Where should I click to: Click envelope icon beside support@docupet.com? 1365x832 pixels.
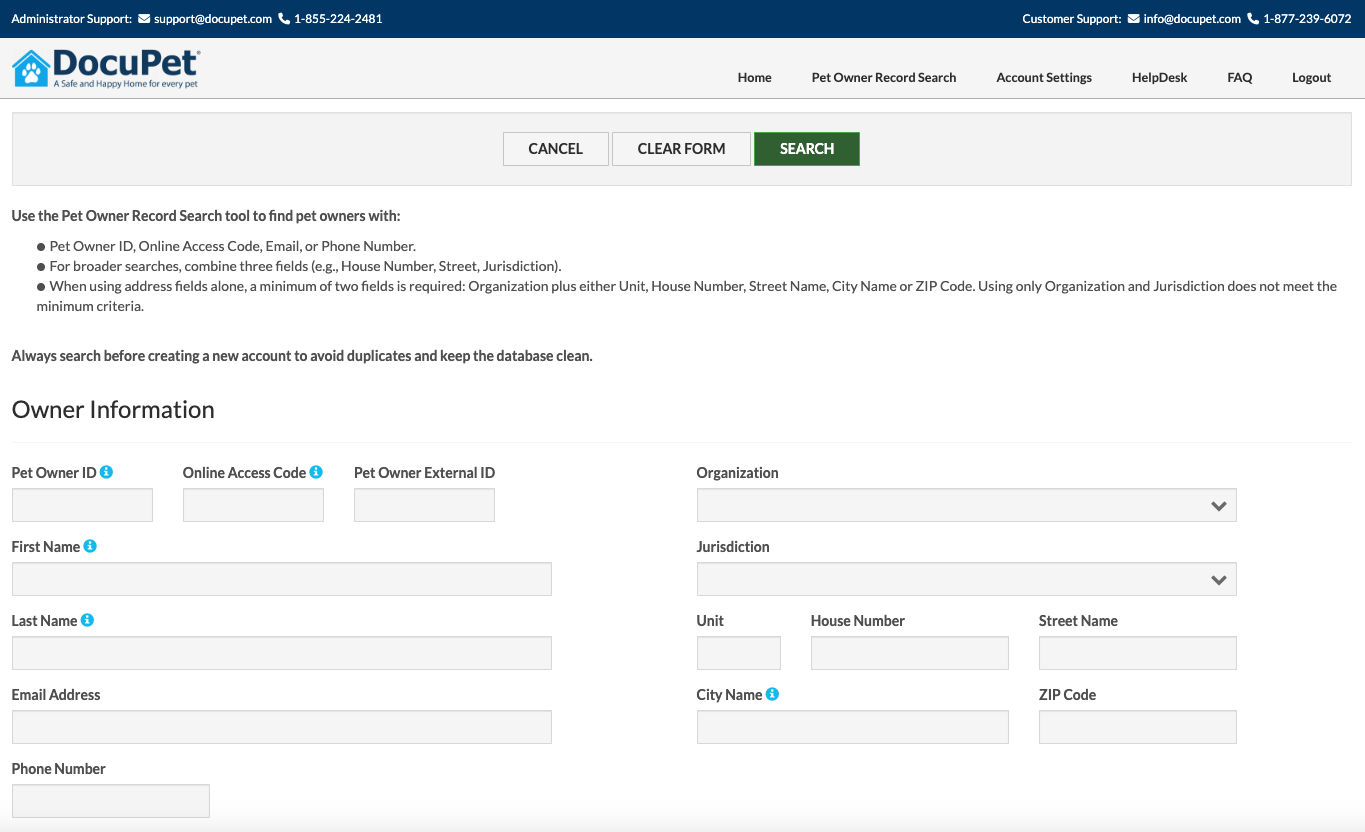point(144,19)
